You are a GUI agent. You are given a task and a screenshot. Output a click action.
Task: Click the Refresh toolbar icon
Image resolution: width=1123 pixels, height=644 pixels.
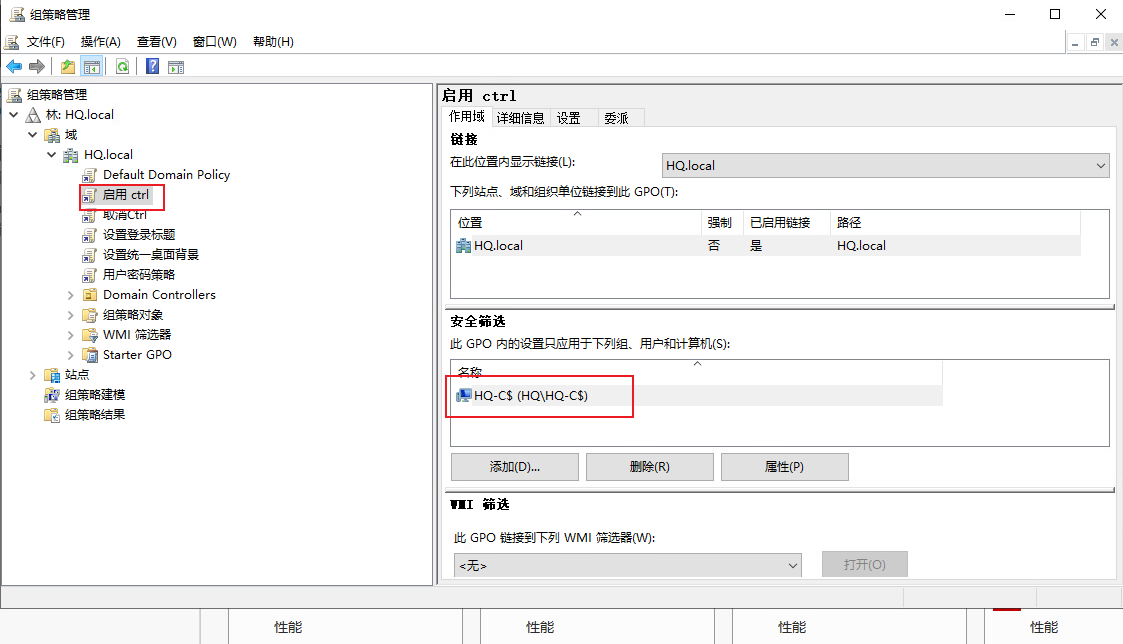click(122, 67)
